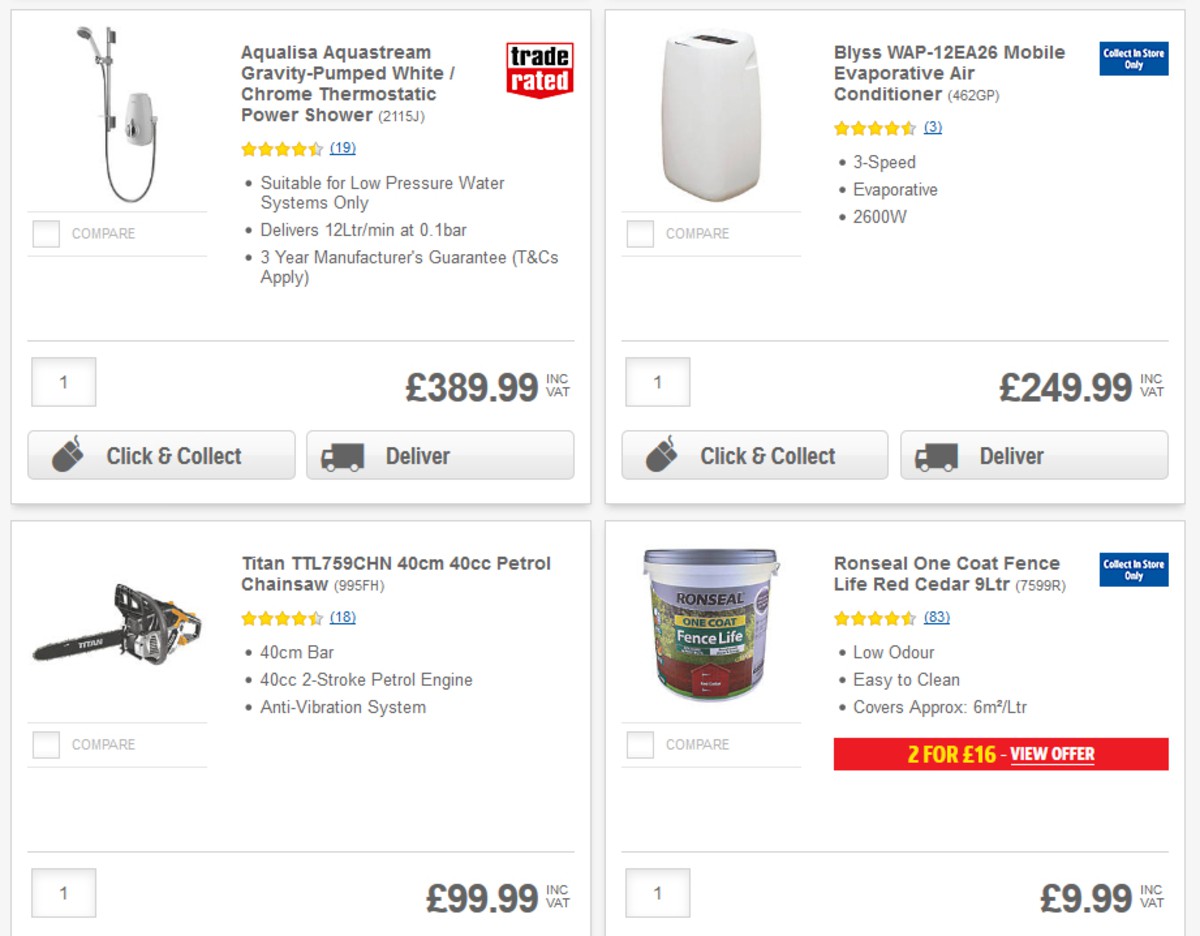The height and width of the screenshot is (936, 1200).
Task: Click Deliver for the Blyss air conditioner
Action: click(x=1034, y=455)
